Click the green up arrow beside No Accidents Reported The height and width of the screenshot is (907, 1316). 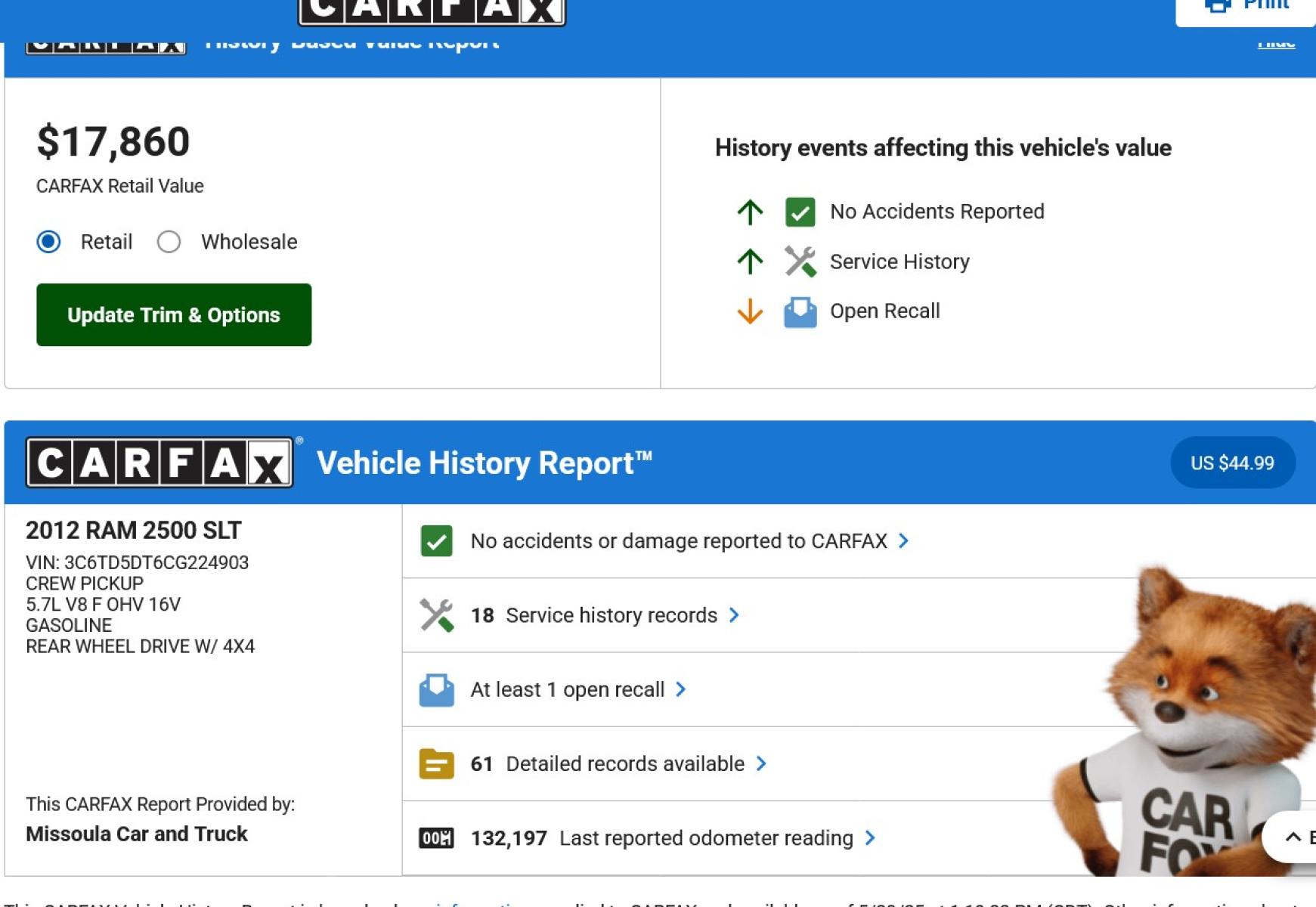click(x=750, y=212)
